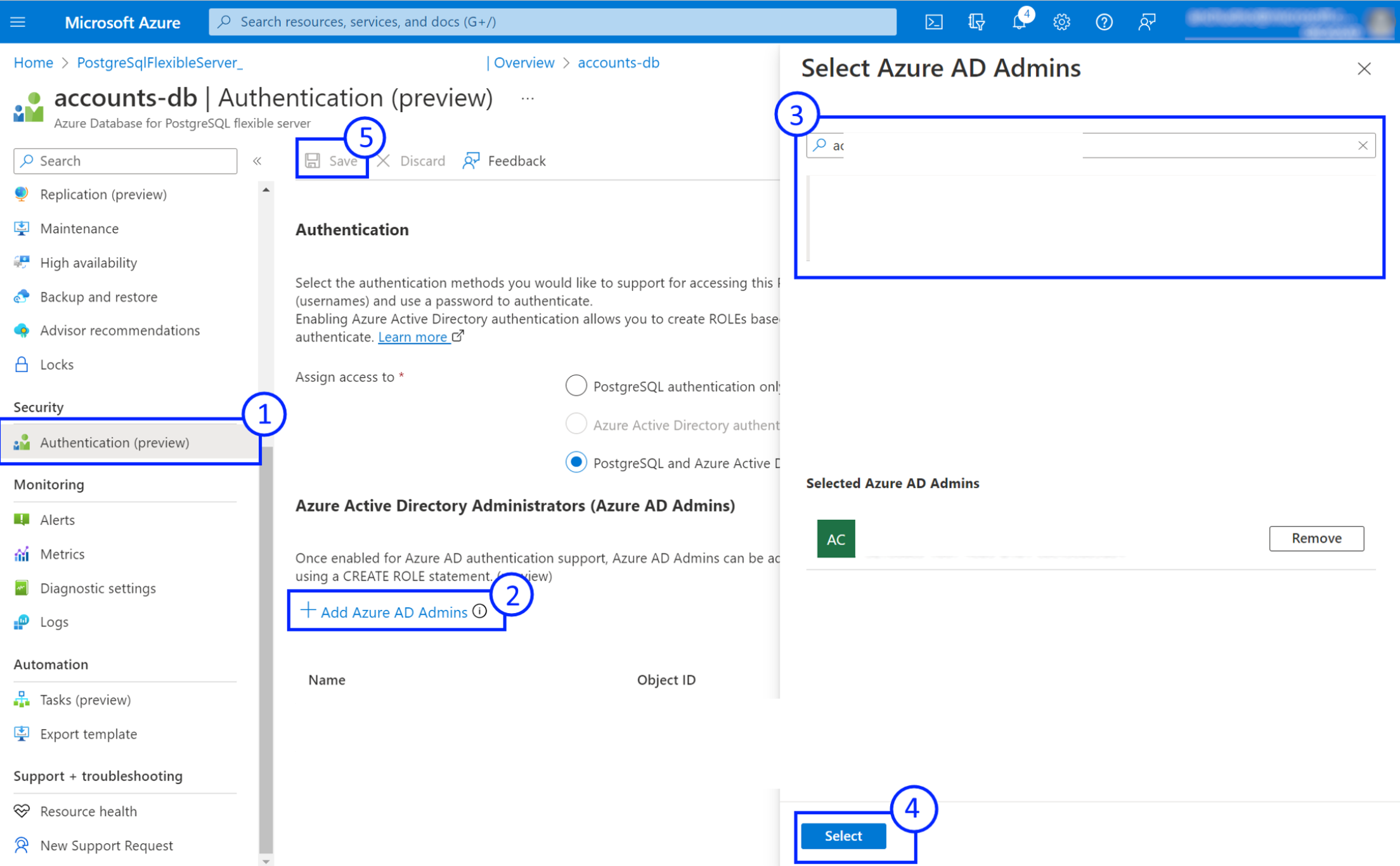This screenshot has width=1400, height=866.
Task: Click Remove button next to selected AC admin
Action: (1317, 538)
